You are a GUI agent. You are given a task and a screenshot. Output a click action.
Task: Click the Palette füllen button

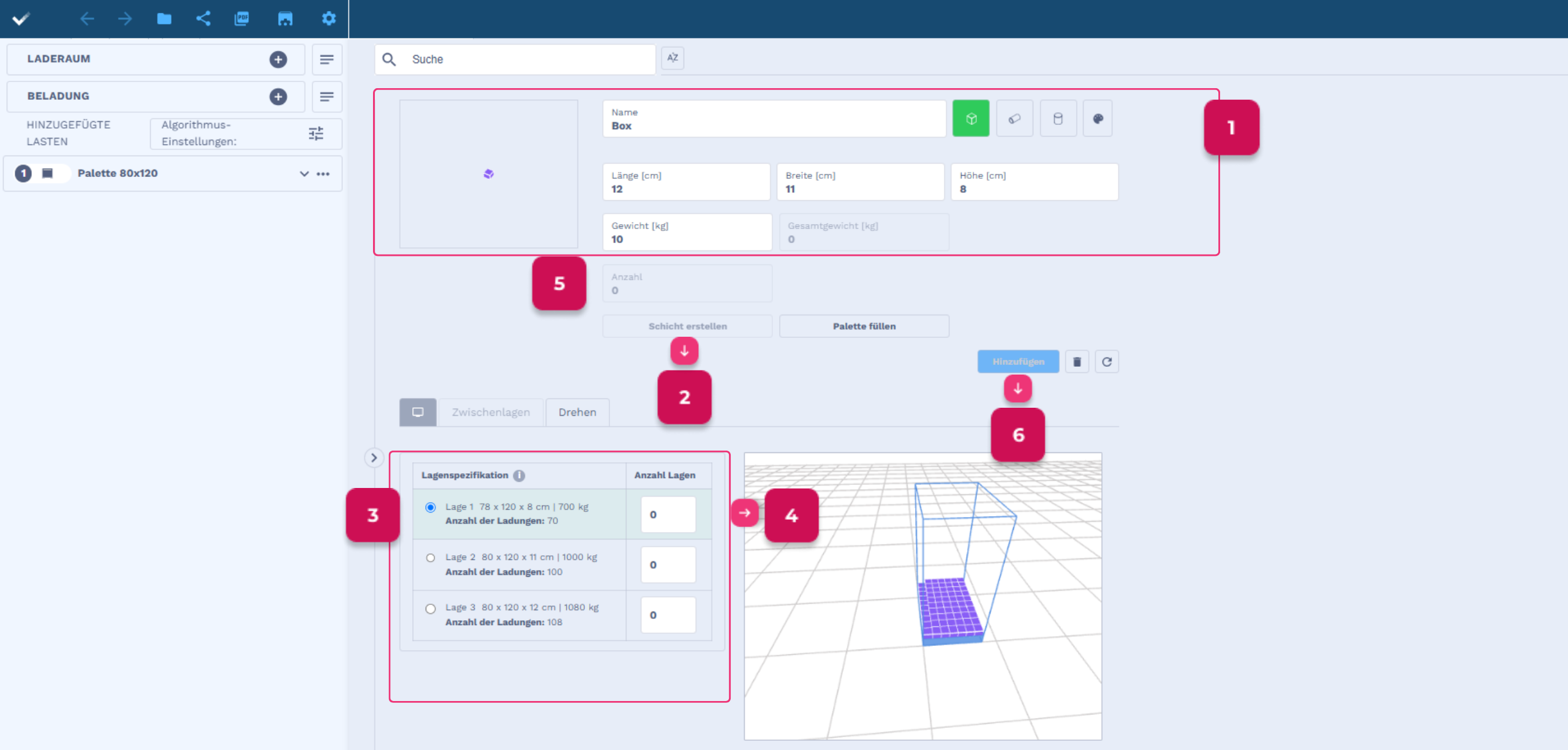(864, 326)
